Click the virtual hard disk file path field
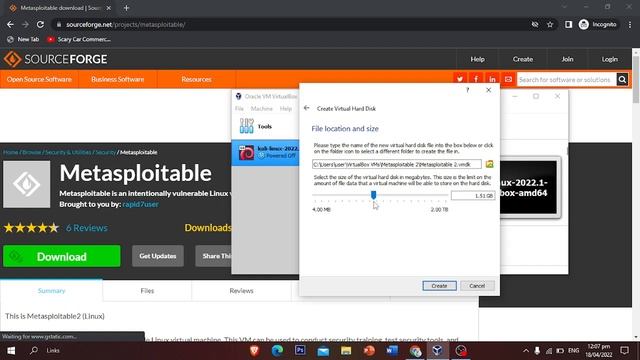This screenshot has height=360, width=640. coord(397,164)
